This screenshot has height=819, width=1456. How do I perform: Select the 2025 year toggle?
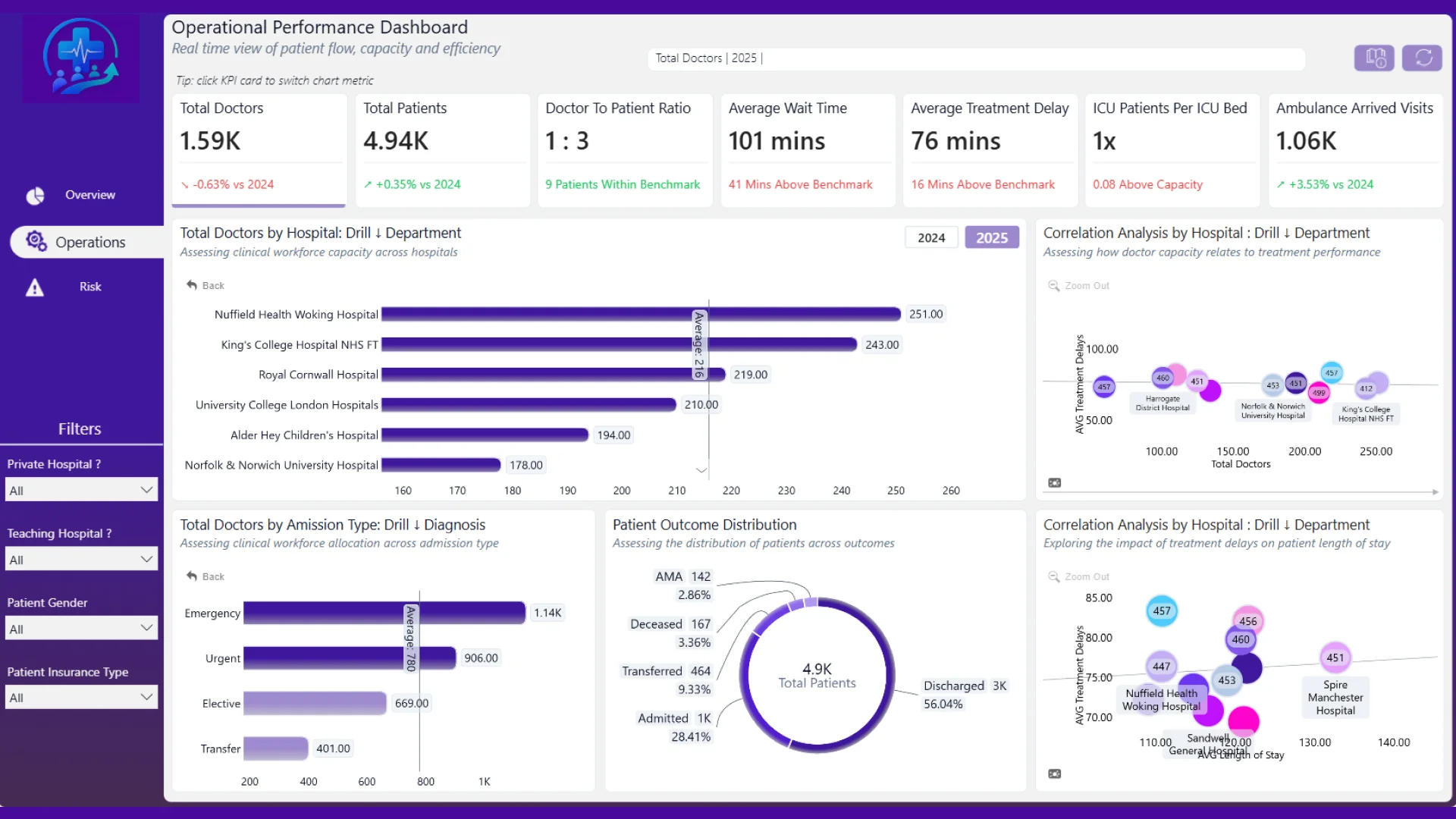tap(992, 237)
